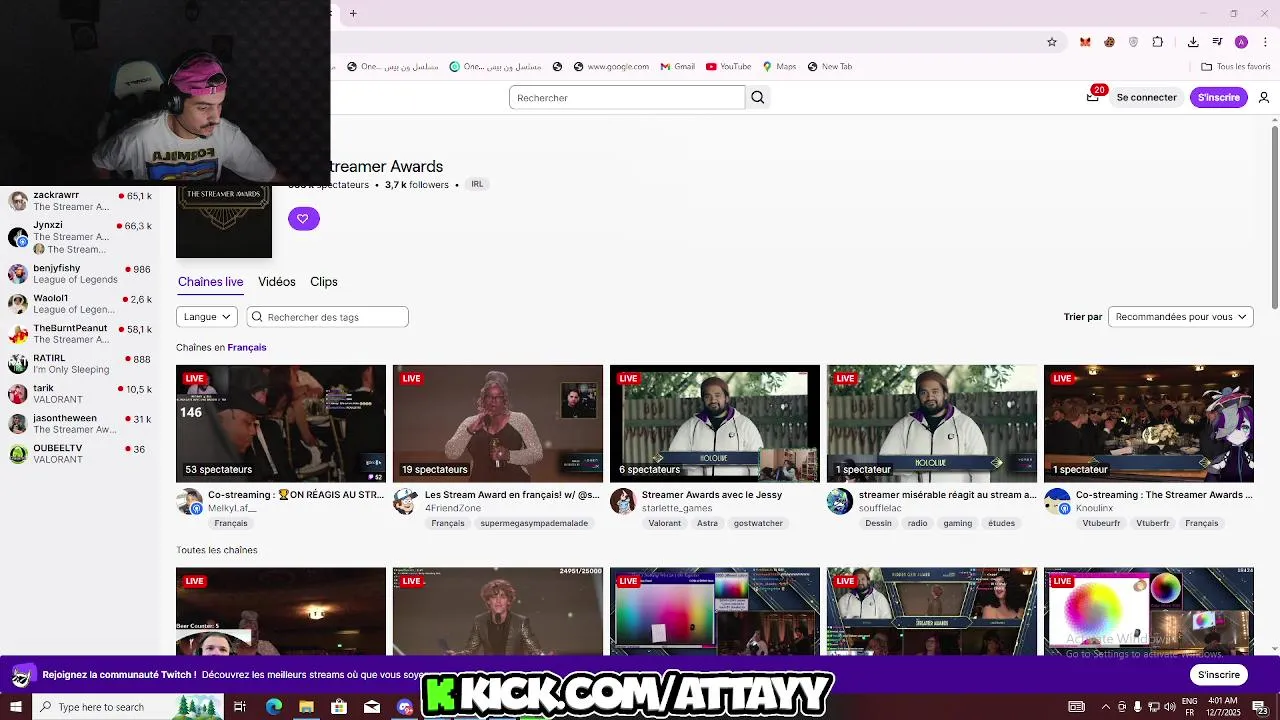
Task: Open the 19 spectateurs stream thumbnail
Action: (x=498, y=424)
